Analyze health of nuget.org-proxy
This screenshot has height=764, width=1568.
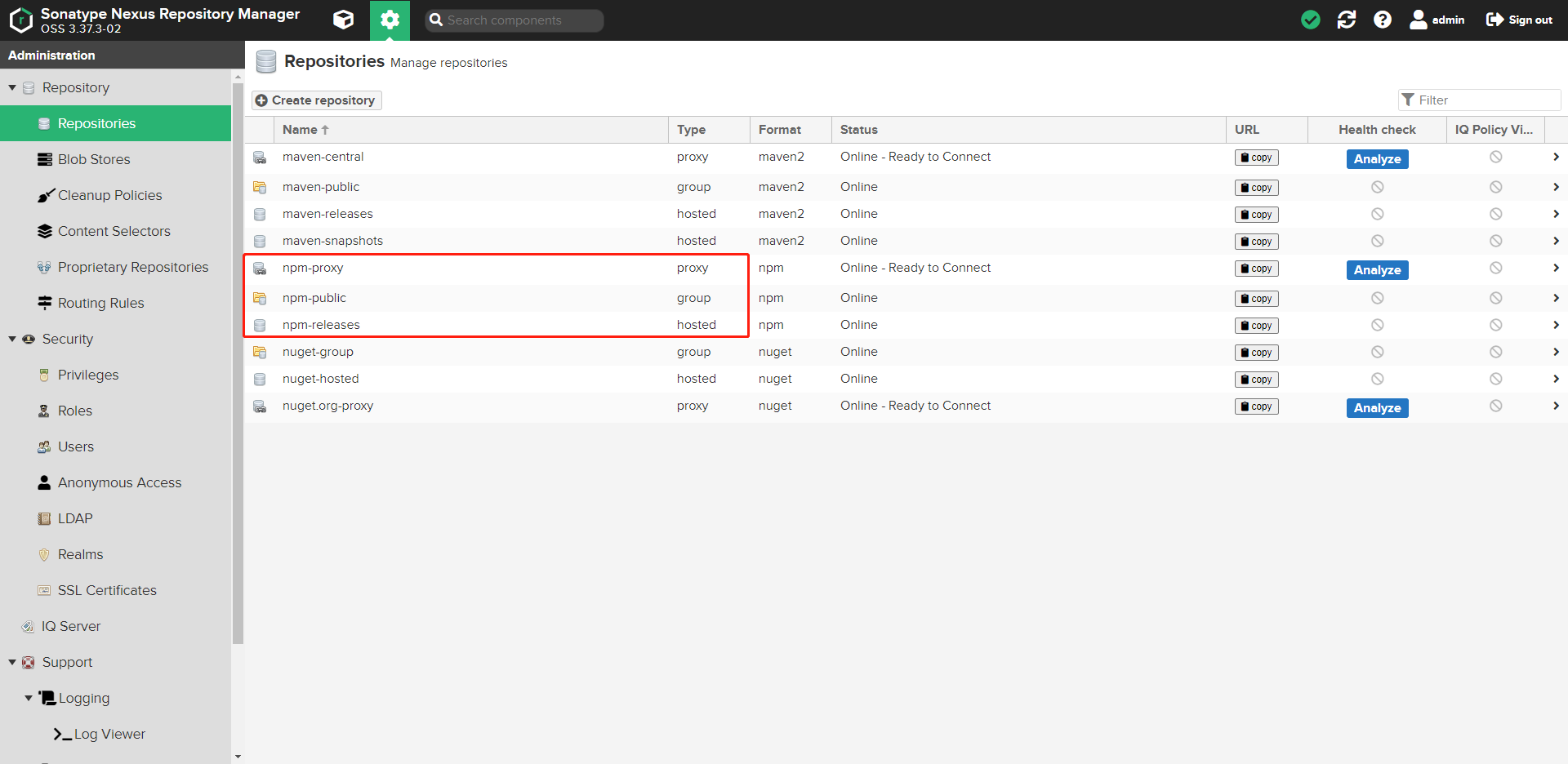(x=1377, y=408)
